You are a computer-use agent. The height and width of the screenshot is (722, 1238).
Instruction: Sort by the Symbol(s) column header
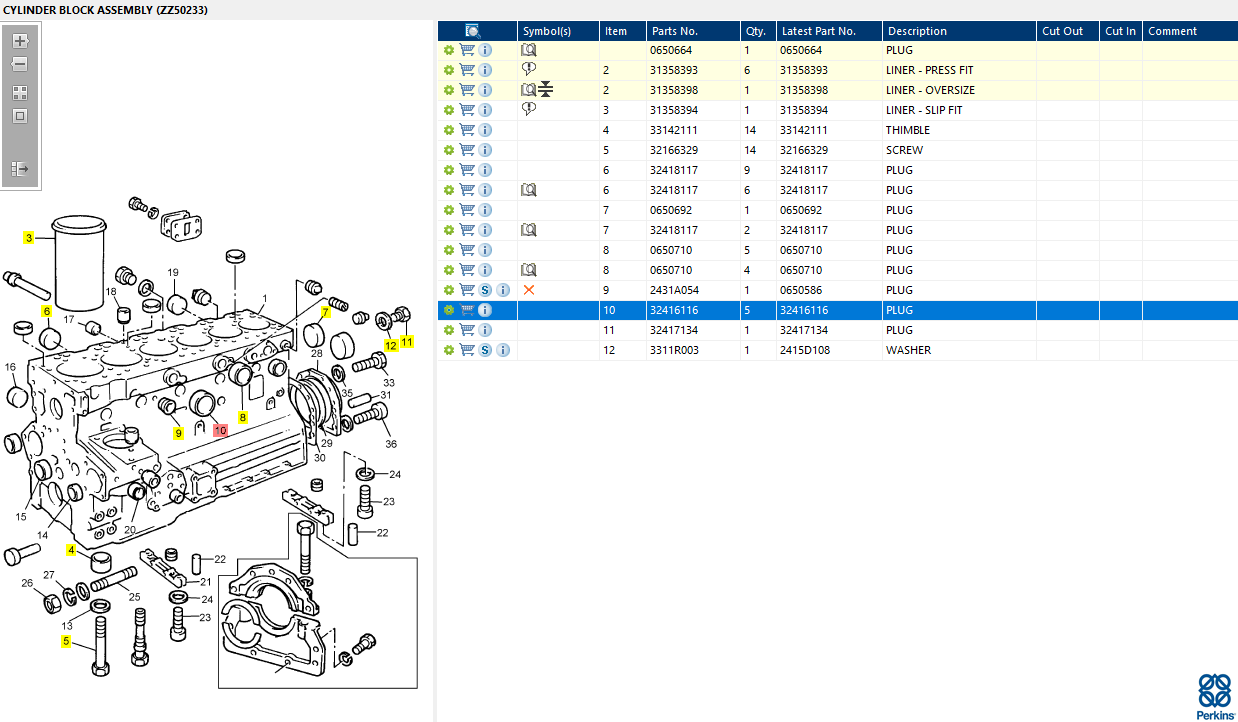558,31
